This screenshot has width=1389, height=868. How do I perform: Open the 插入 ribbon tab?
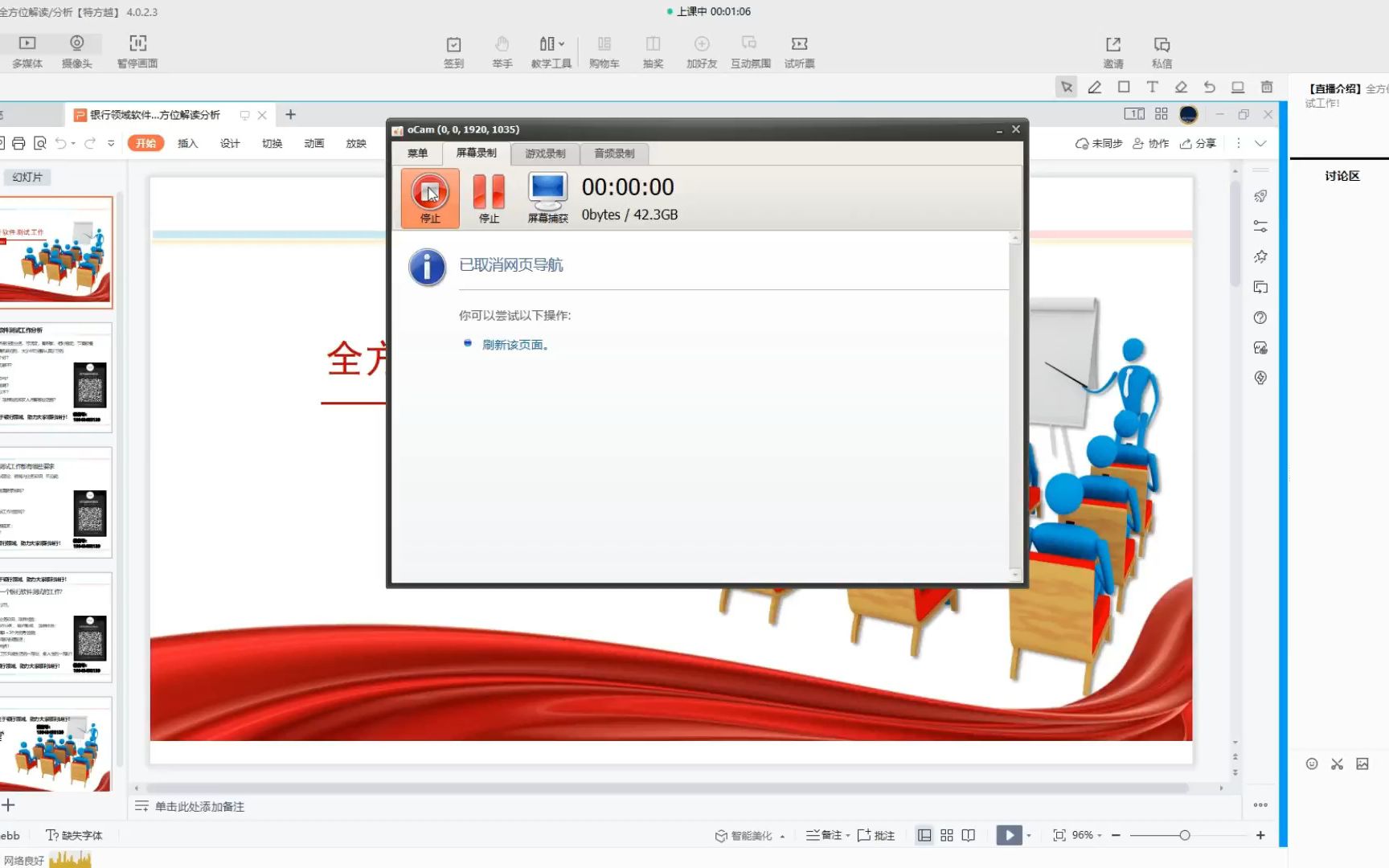187,143
